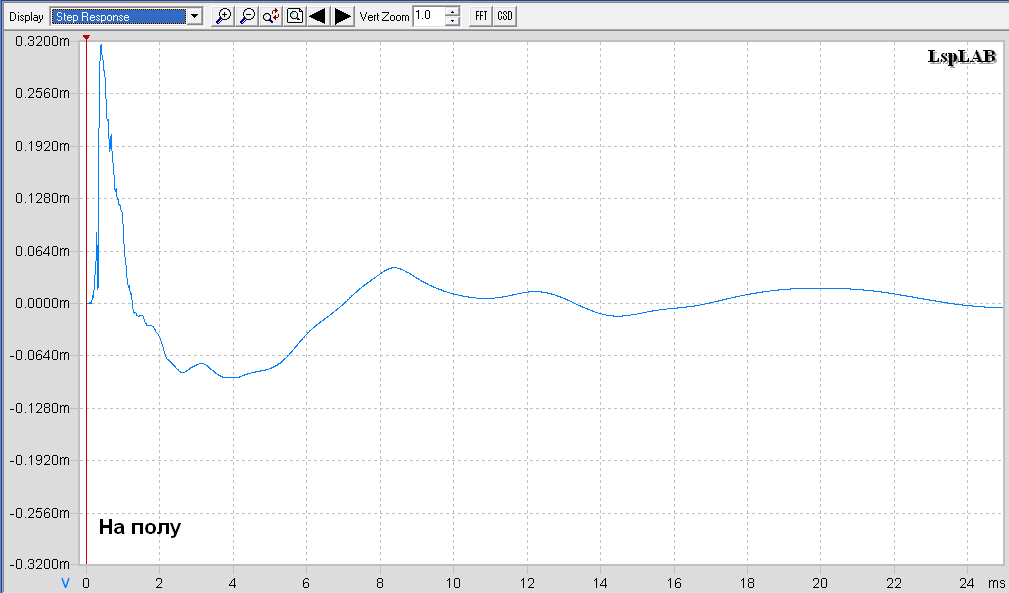1009x593 pixels.
Task: Click the Vert Zoom label
Action: tap(384, 17)
